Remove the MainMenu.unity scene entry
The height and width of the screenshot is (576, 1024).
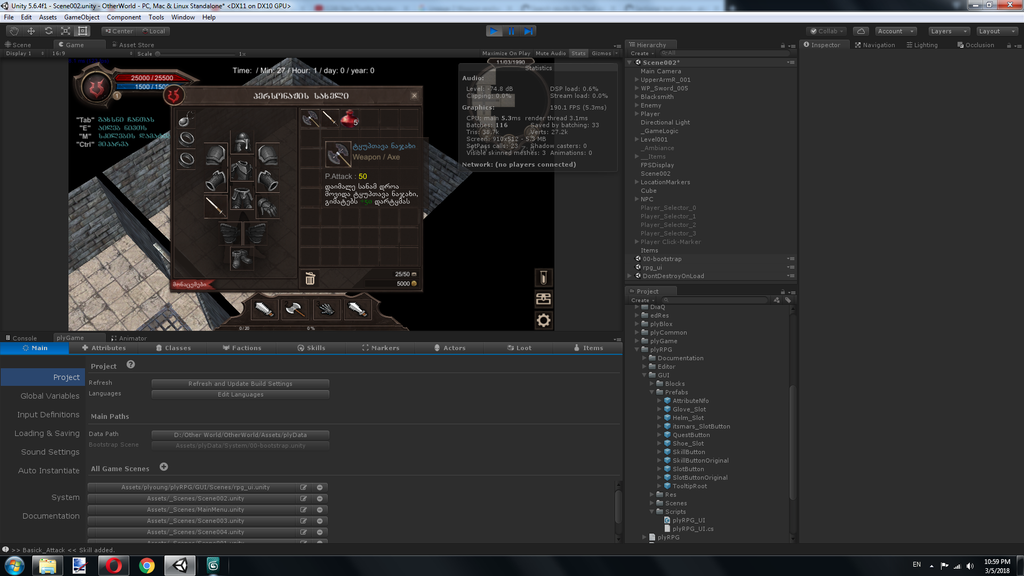pos(320,509)
